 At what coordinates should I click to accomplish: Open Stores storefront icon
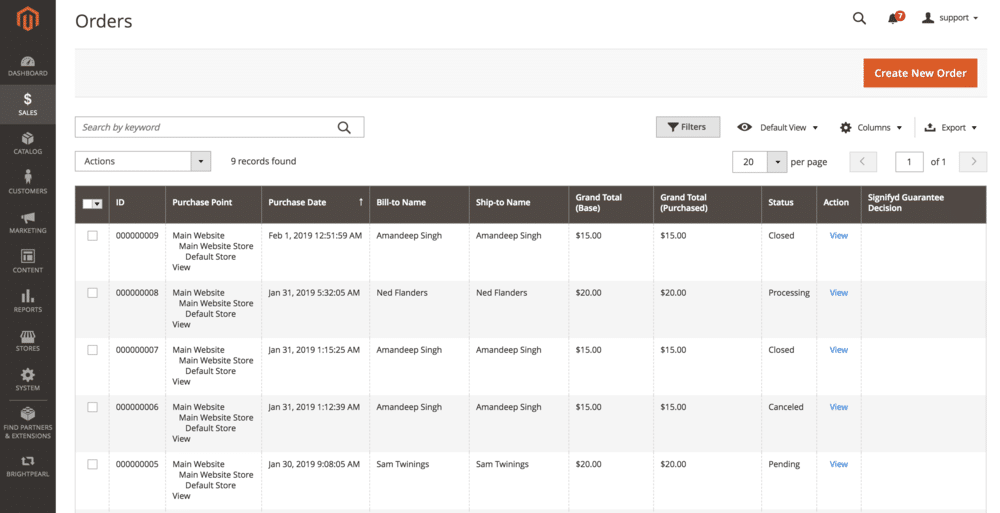(27, 336)
